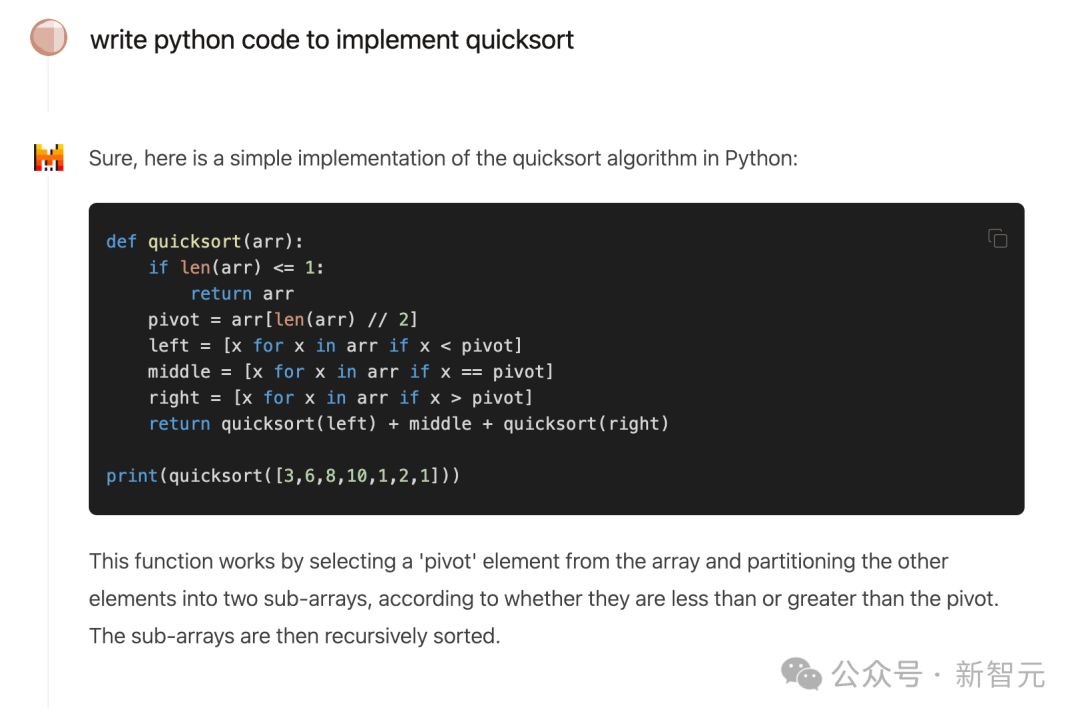Click the 'right = [...]' list comprehension line
The height and width of the screenshot is (718, 1080).
click(340, 397)
